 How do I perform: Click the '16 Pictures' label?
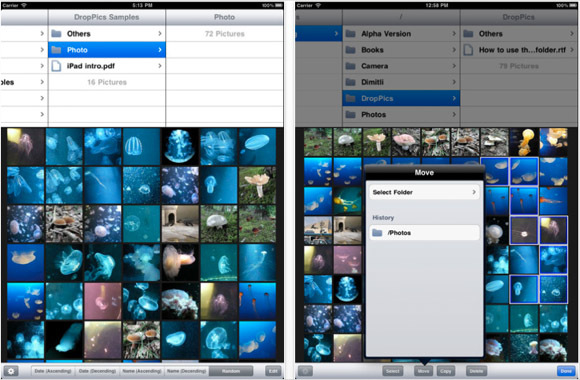coord(107,82)
